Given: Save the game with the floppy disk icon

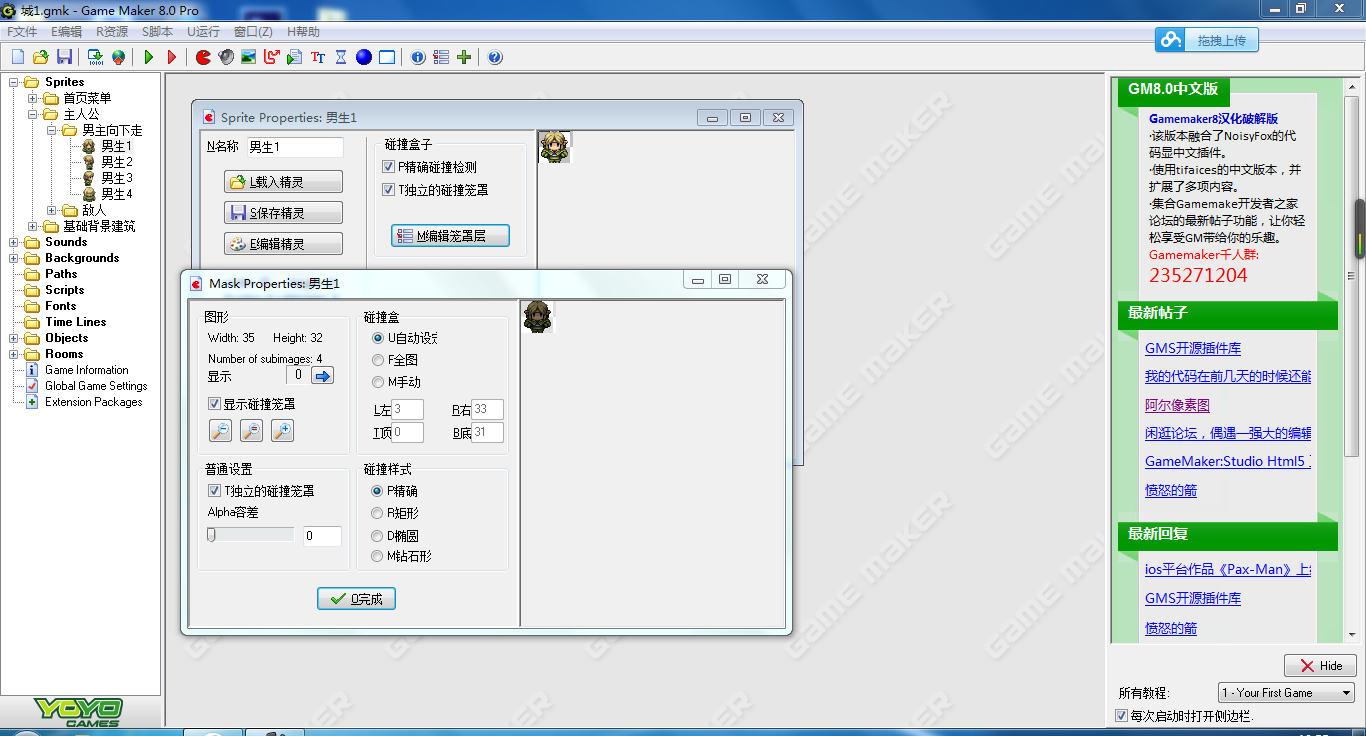Looking at the screenshot, I should (64, 57).
